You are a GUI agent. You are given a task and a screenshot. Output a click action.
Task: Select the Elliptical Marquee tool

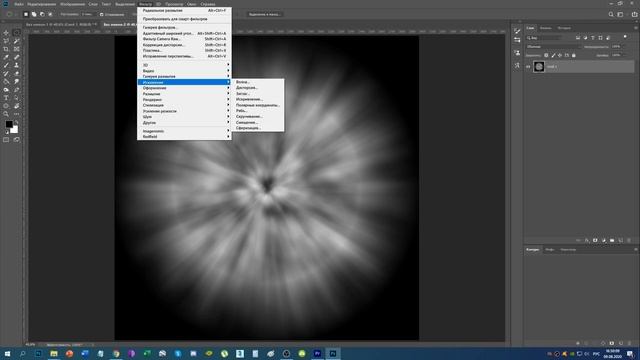coord(16,33)
